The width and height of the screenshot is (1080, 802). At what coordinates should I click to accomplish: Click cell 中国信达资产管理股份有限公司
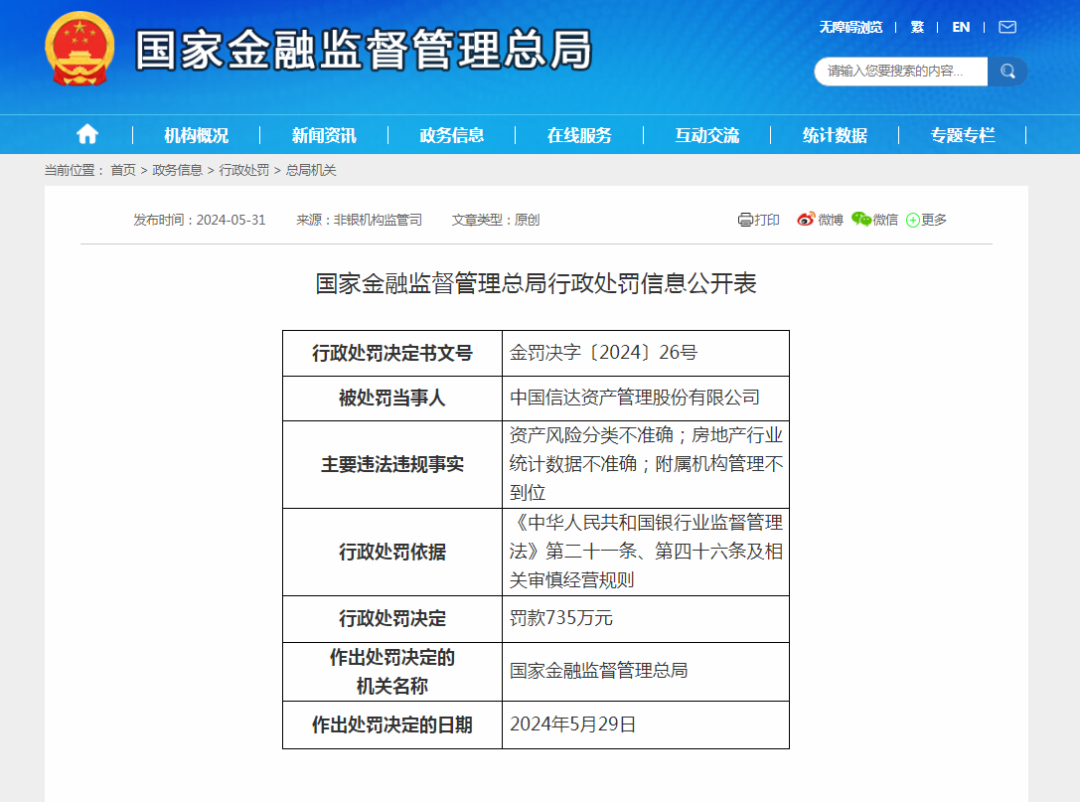[645, 398]
